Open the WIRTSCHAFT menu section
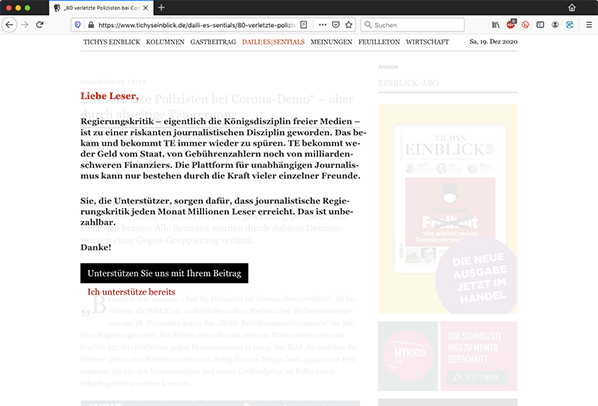 (x=427, y=42)
